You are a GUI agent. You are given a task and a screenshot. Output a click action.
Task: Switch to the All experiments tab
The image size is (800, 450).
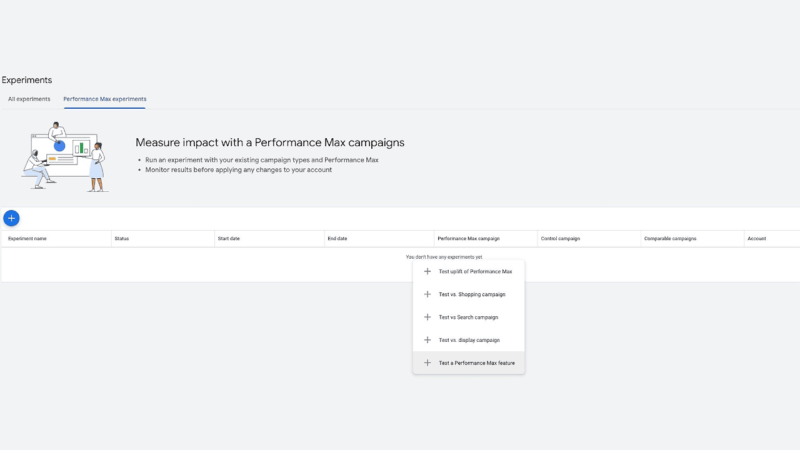click(x=29, y=99)
